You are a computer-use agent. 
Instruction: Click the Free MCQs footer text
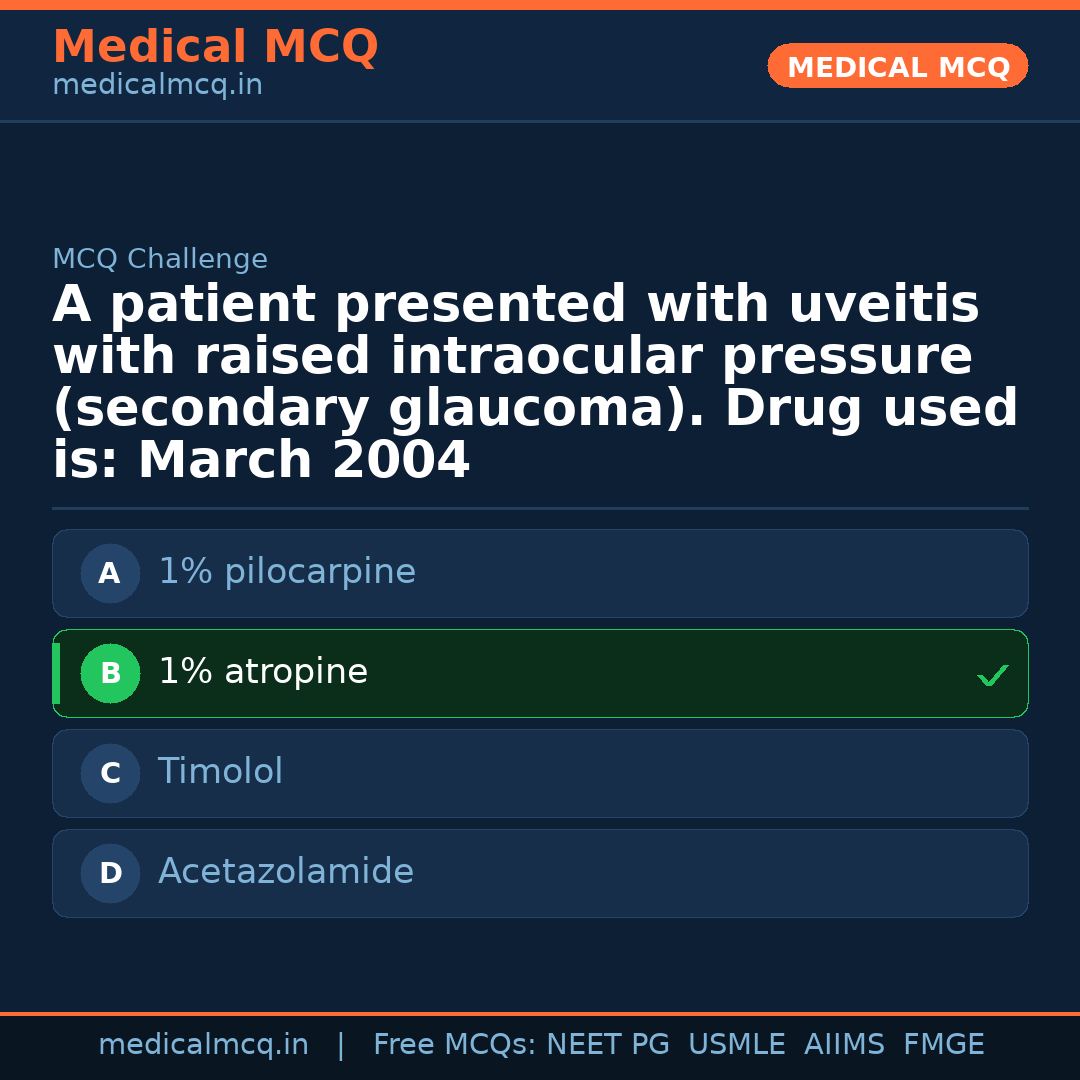455,1045
